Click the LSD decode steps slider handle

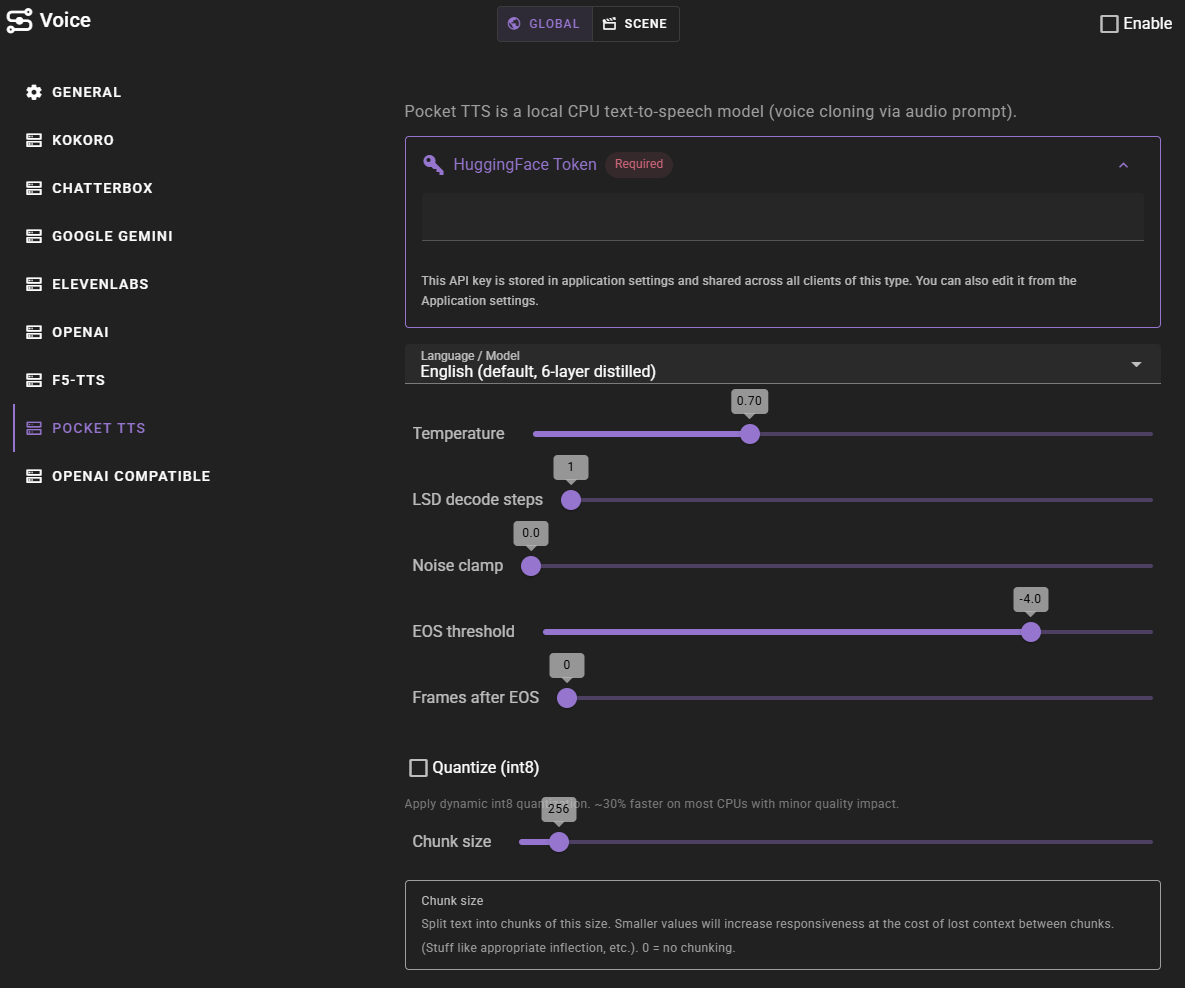click(571, 500)
